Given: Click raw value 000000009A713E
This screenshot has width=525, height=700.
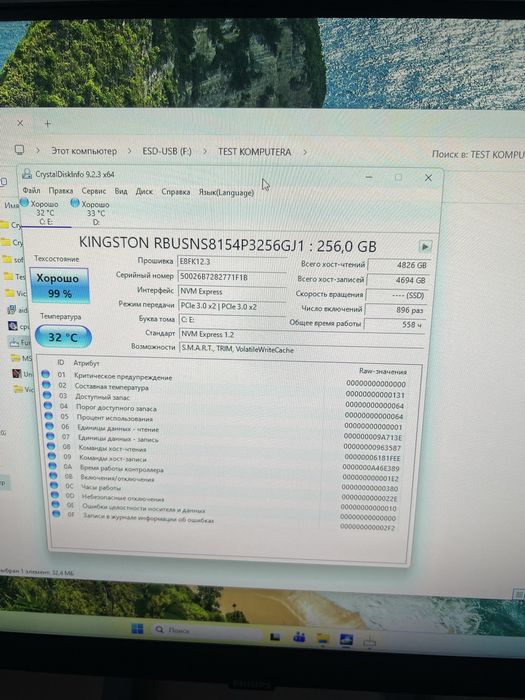Looking at the screenshot, I should click(373, 437).
